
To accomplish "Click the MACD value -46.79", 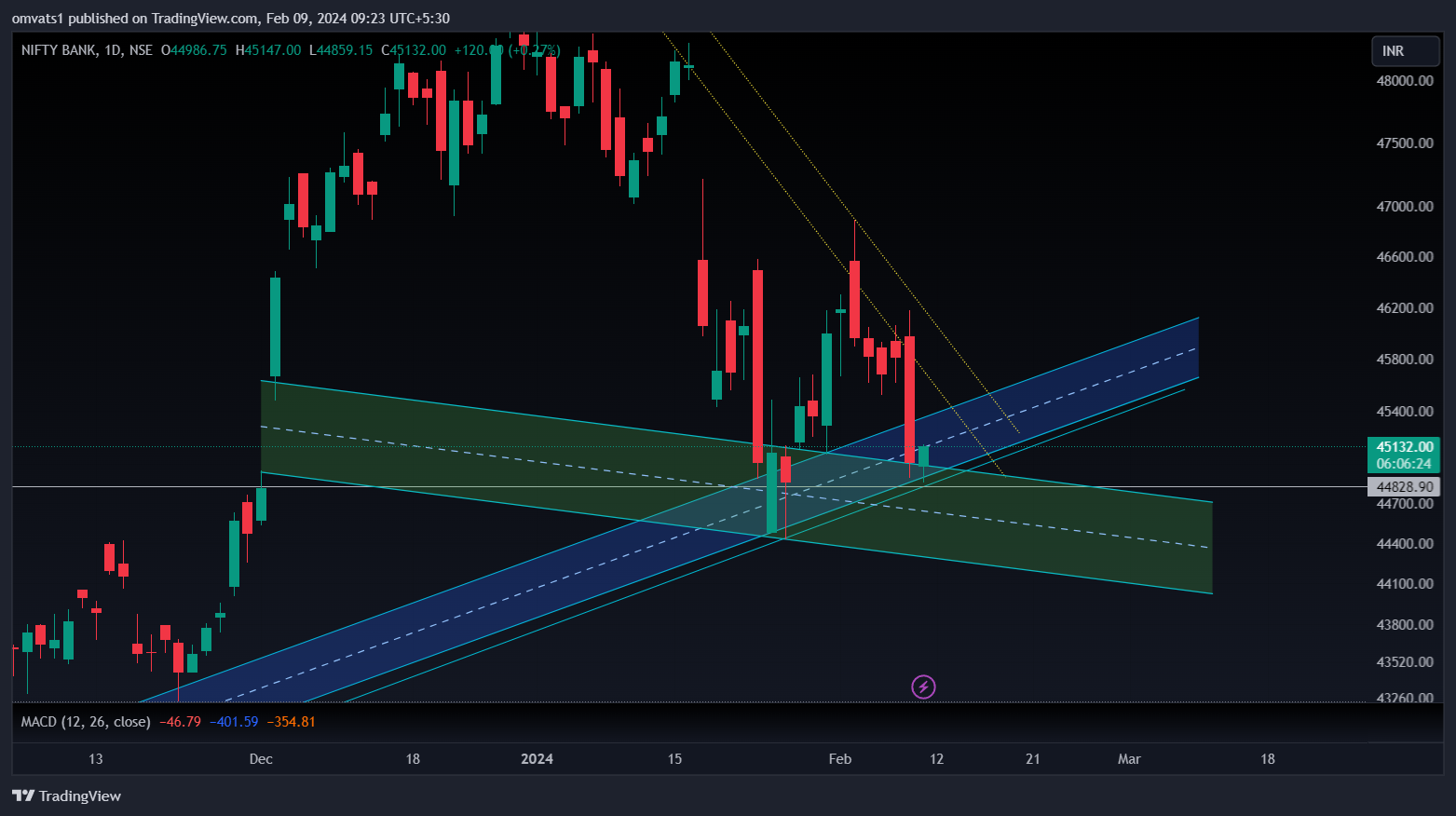I will coord(181,722).
